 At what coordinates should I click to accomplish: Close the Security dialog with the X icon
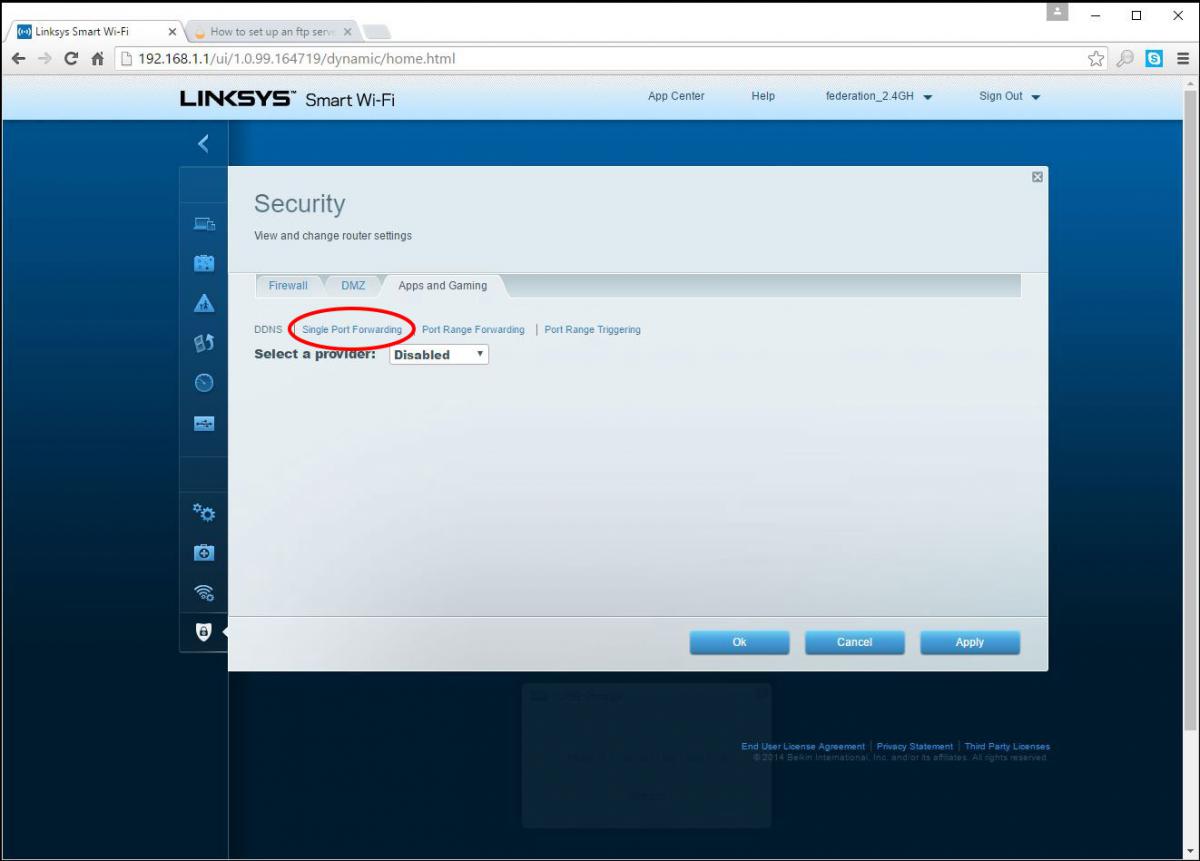coord(1037,177)
